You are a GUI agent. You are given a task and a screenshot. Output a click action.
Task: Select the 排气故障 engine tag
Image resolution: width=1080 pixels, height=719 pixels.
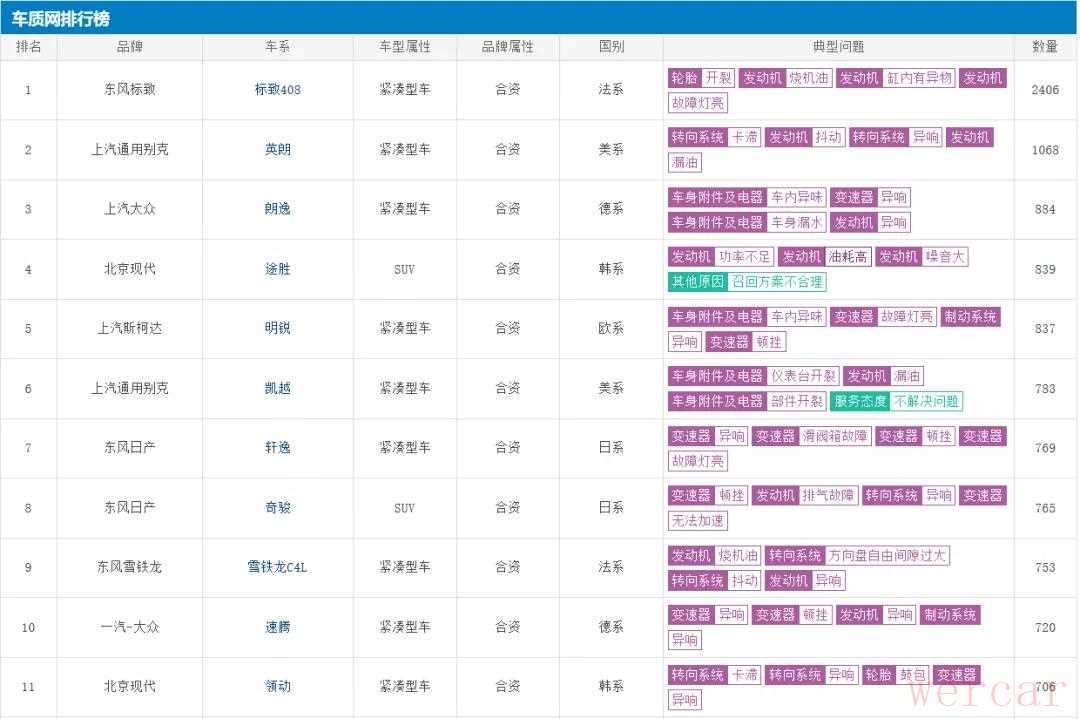coord(829,495)
